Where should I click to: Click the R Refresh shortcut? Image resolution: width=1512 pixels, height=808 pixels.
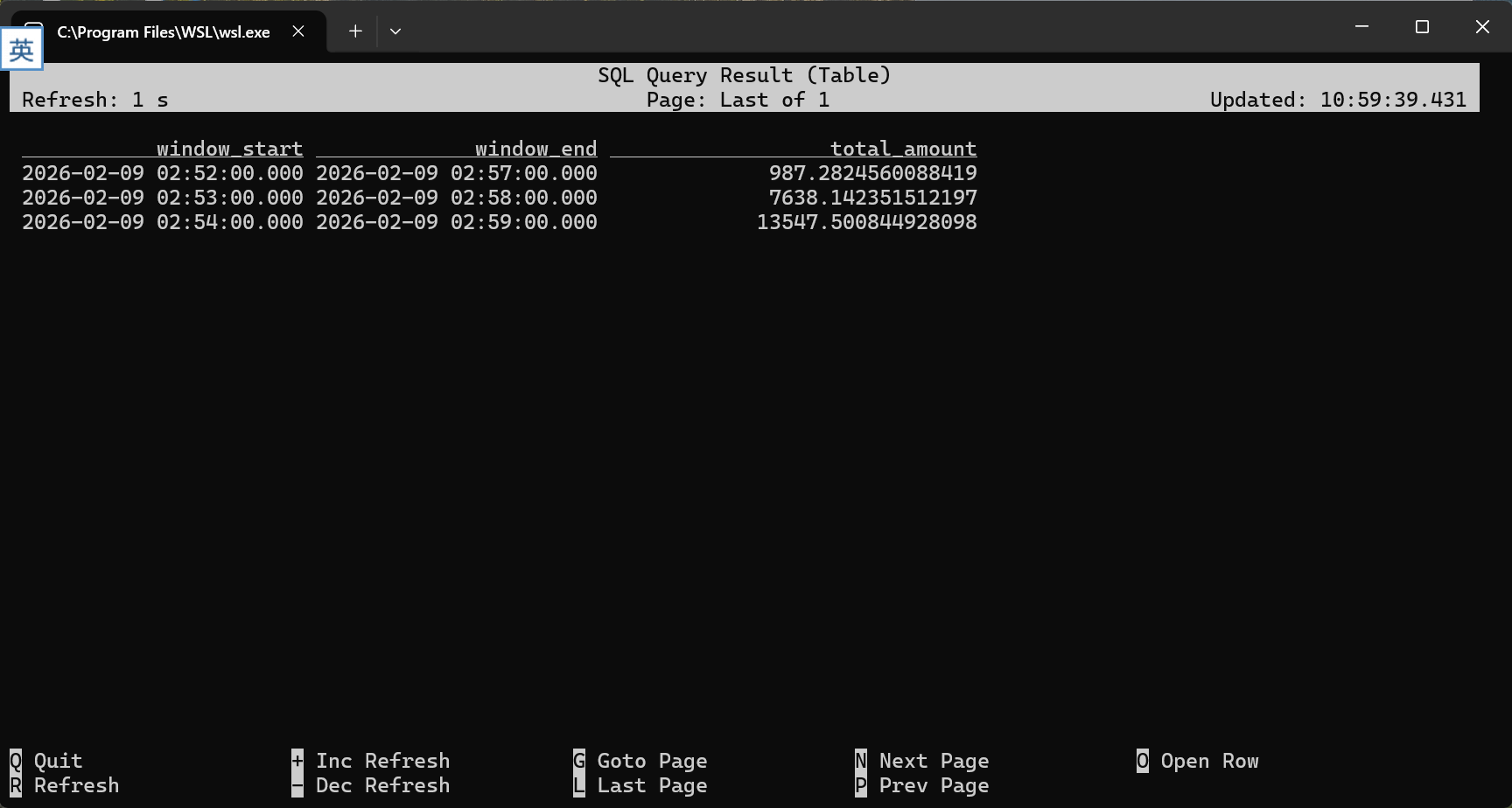click(x=66, y=785)
